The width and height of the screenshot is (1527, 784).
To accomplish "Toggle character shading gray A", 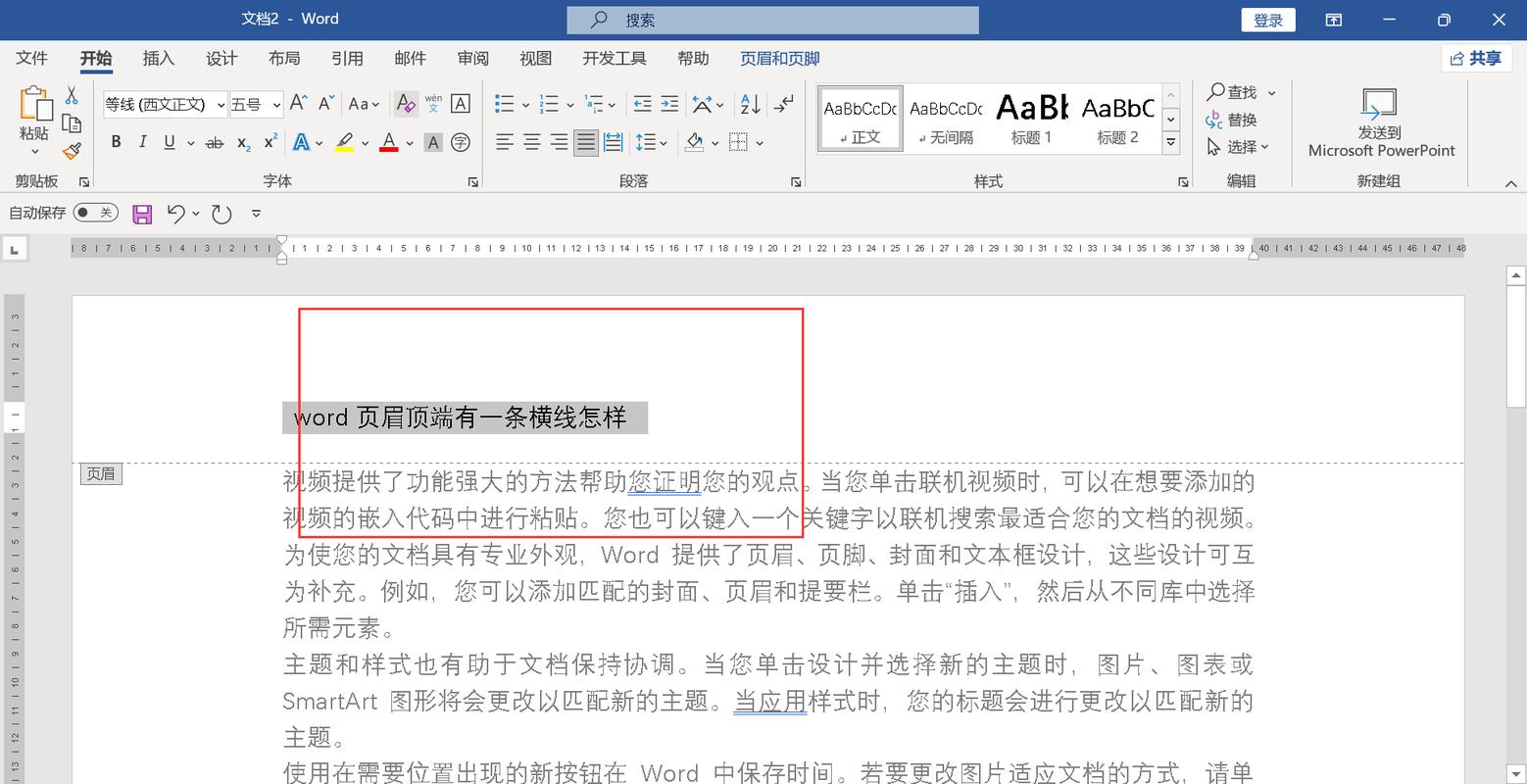I will (x=433, y=143).
